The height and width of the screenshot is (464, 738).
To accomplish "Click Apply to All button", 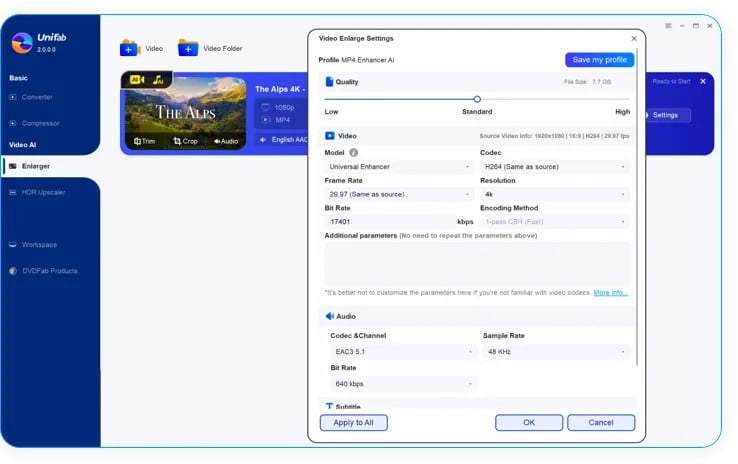I will [x=353, y=423].
